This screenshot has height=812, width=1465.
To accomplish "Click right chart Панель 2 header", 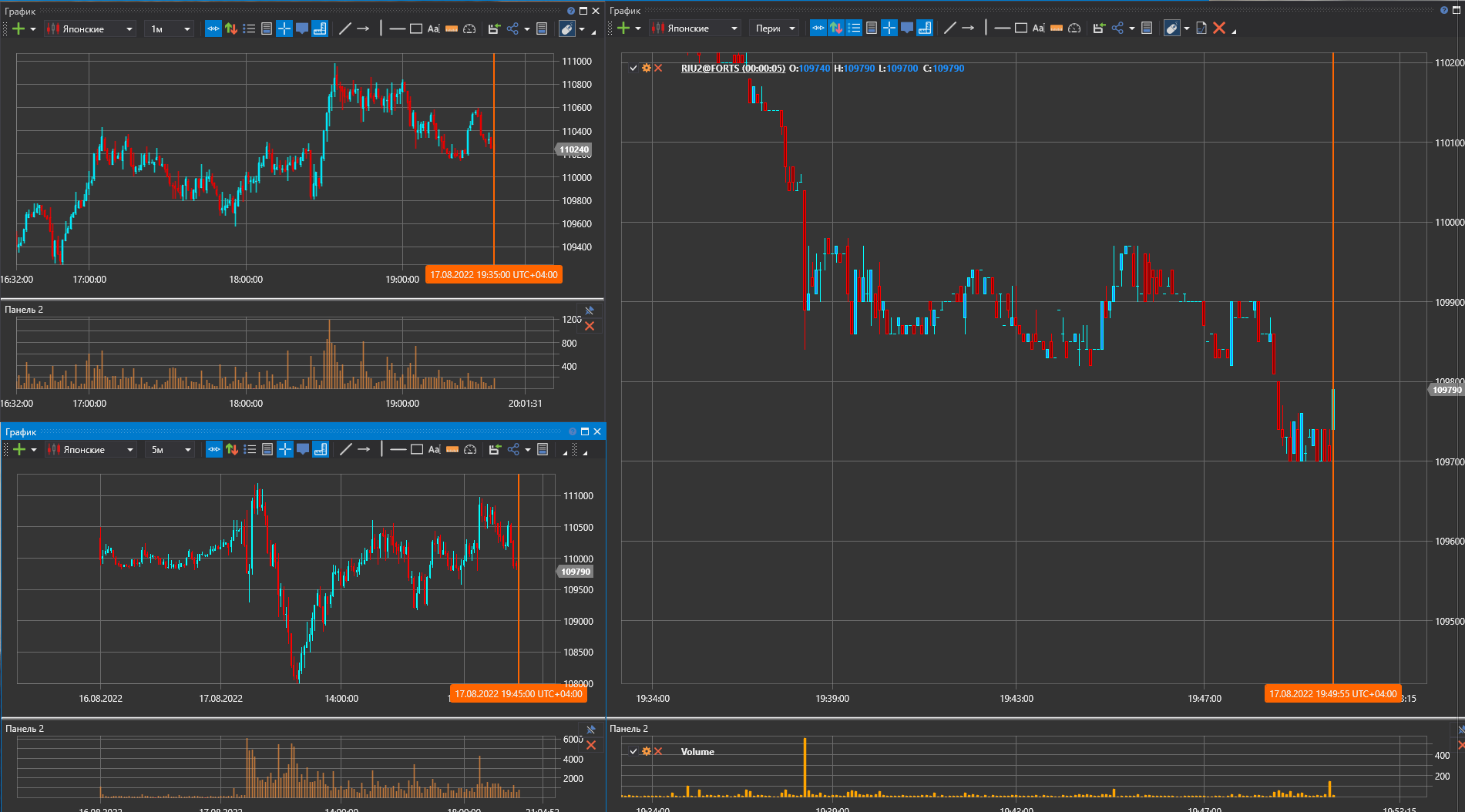I will tap(629, 728).
